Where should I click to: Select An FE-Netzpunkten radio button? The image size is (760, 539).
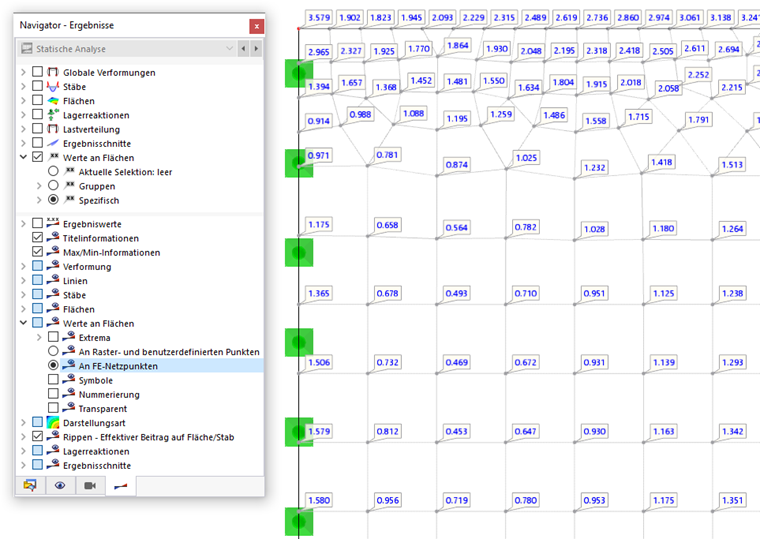coord(53,365)
